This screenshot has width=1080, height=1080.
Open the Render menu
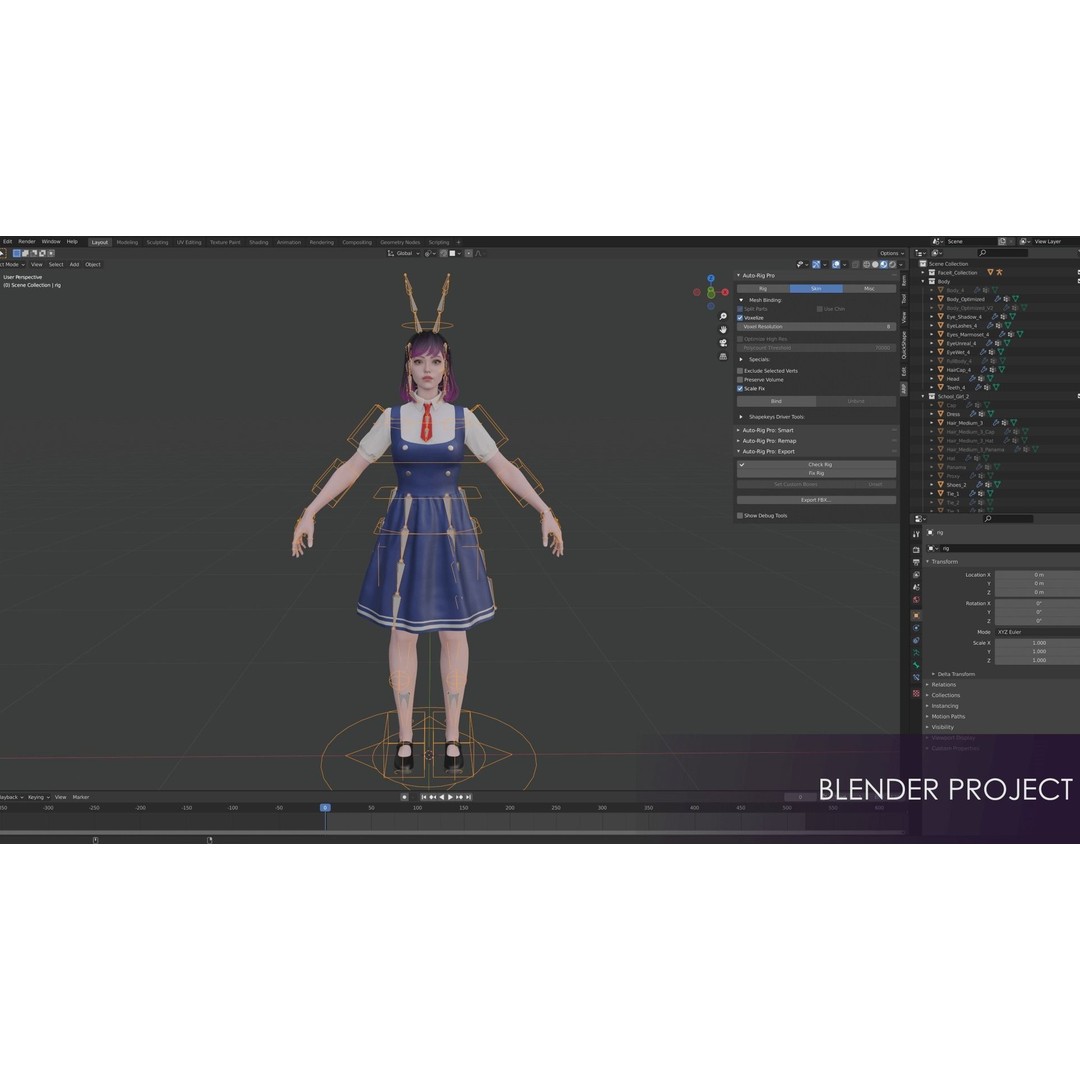pyautogui.click(x=27, y=242)
